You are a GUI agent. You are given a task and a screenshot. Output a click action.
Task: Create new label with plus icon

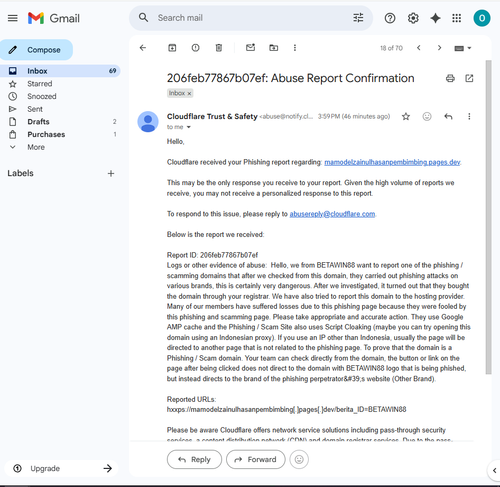111,173
